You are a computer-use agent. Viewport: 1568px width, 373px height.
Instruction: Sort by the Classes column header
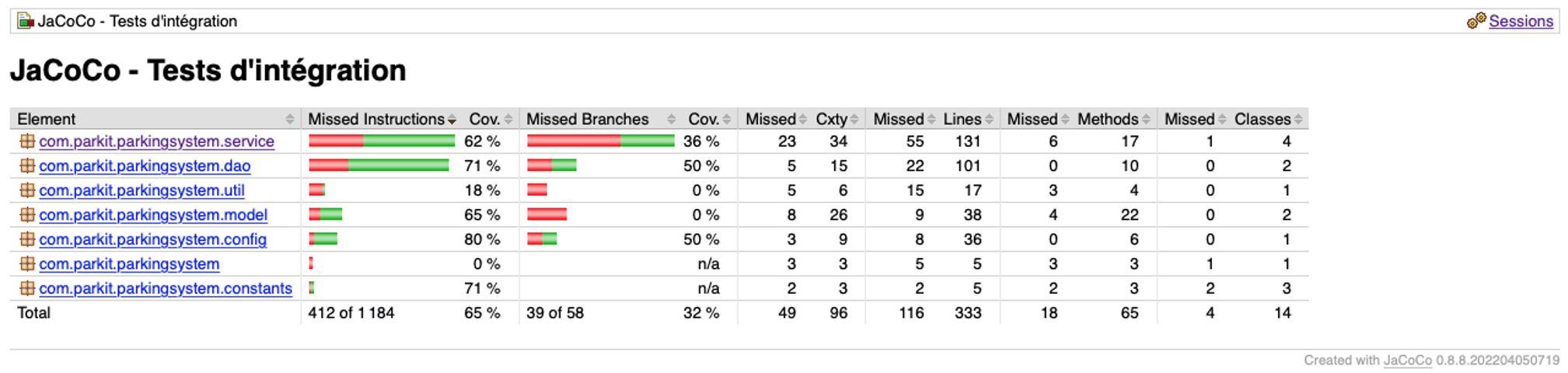1268,119
